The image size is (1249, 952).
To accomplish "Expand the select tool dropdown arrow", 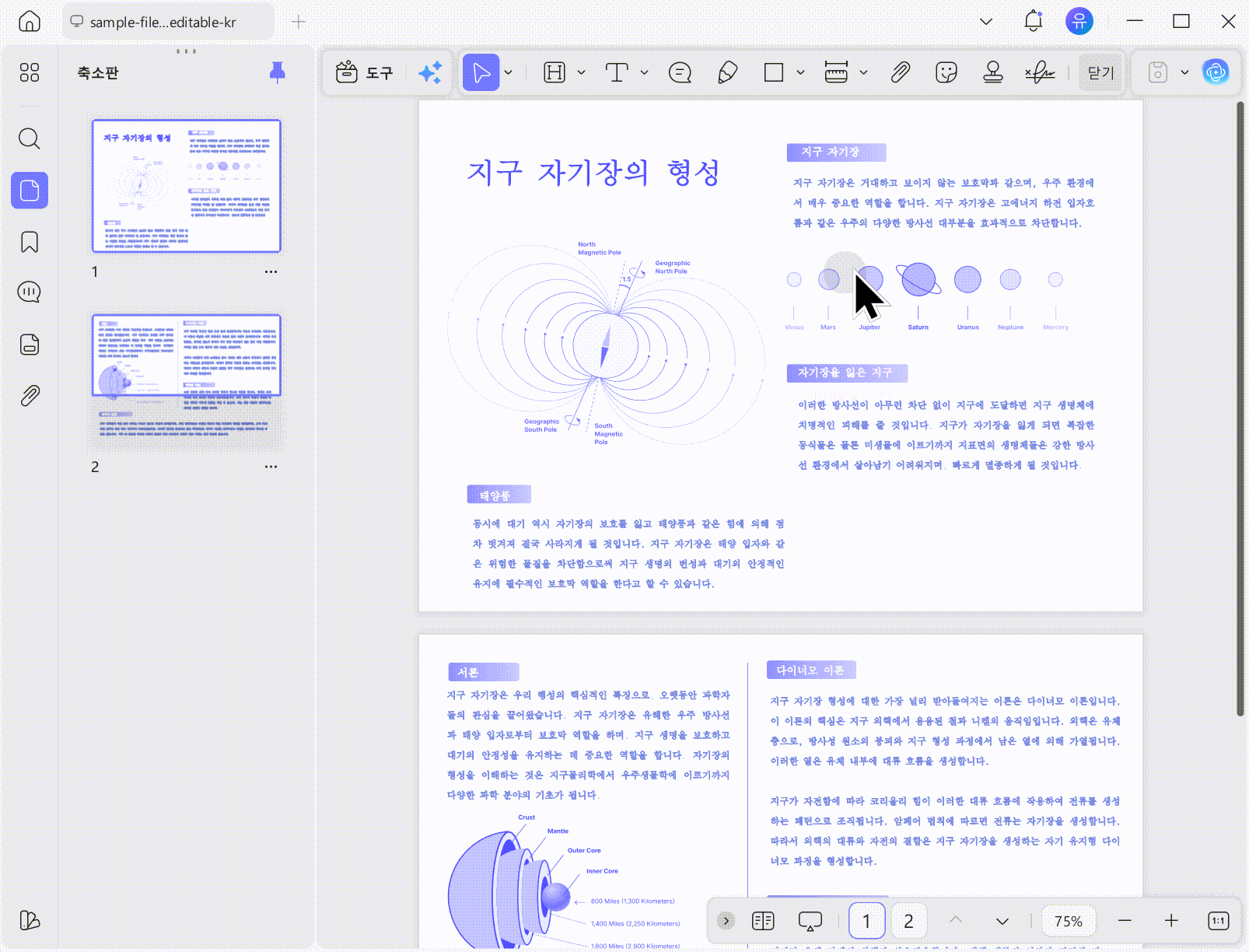I will [x=509, y=72].
